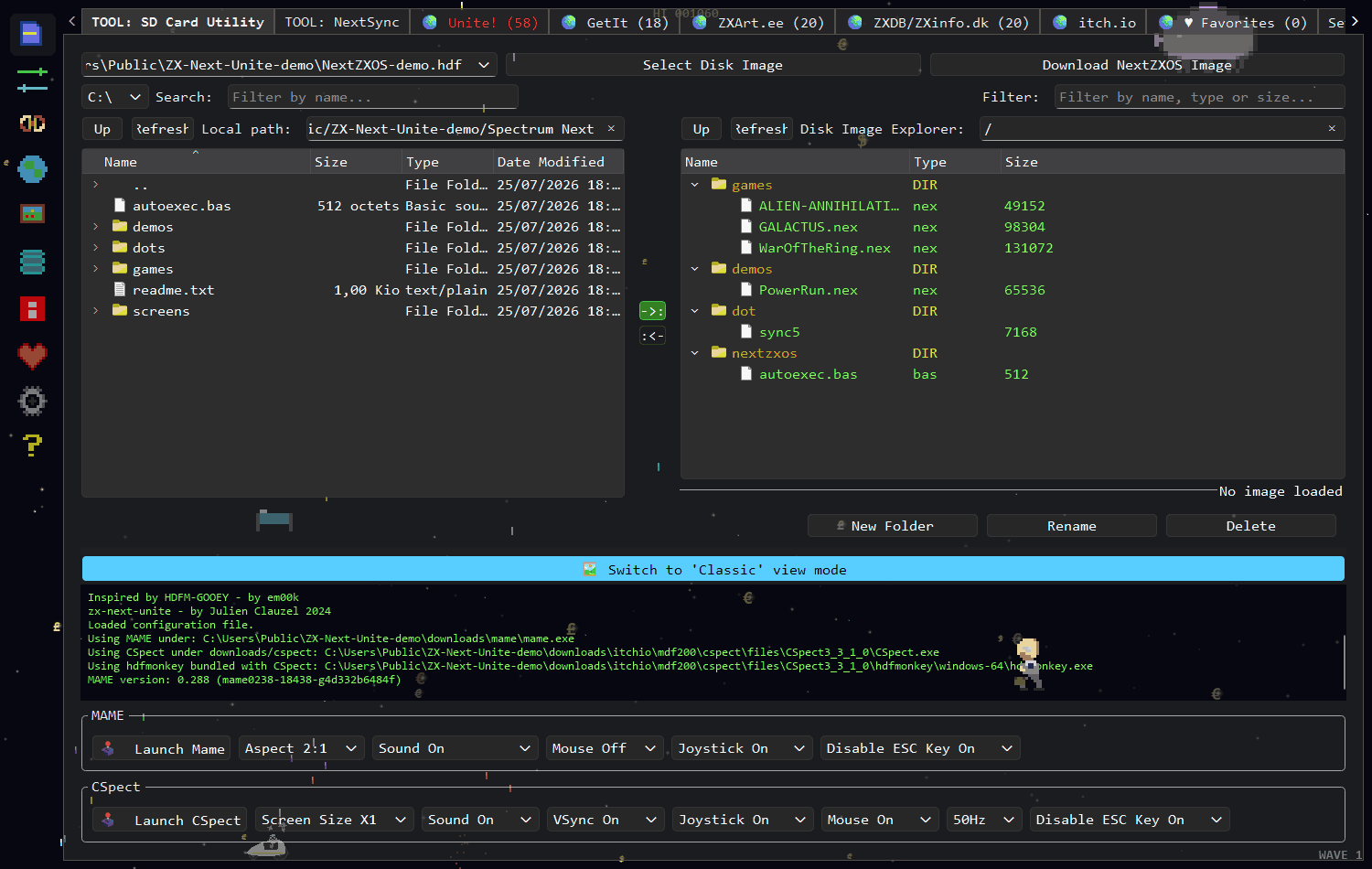Collapse the games folder in disk image

pyautogui.click(x=695, y=185)
